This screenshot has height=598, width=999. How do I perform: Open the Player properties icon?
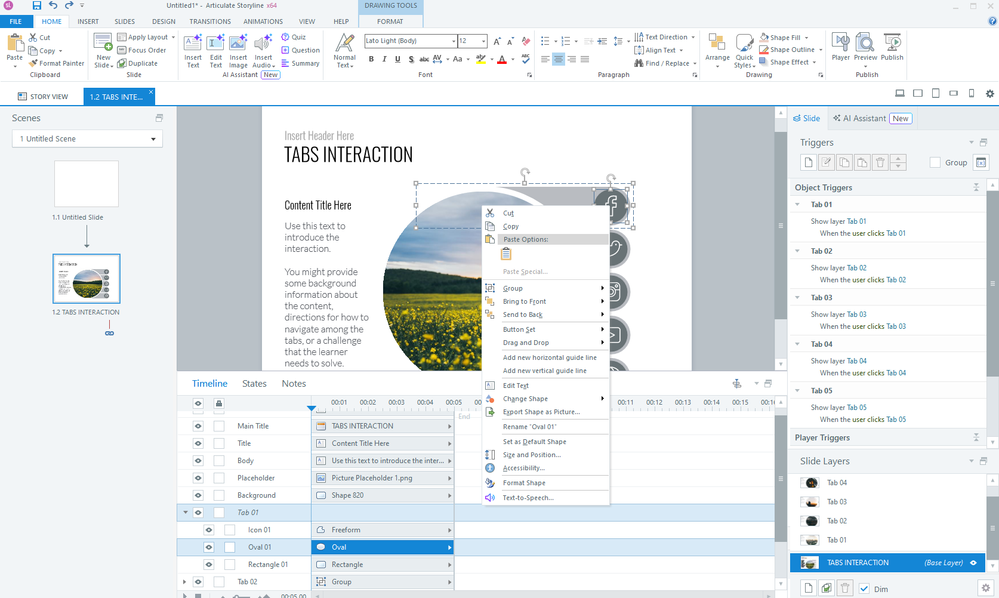[840, 47]
